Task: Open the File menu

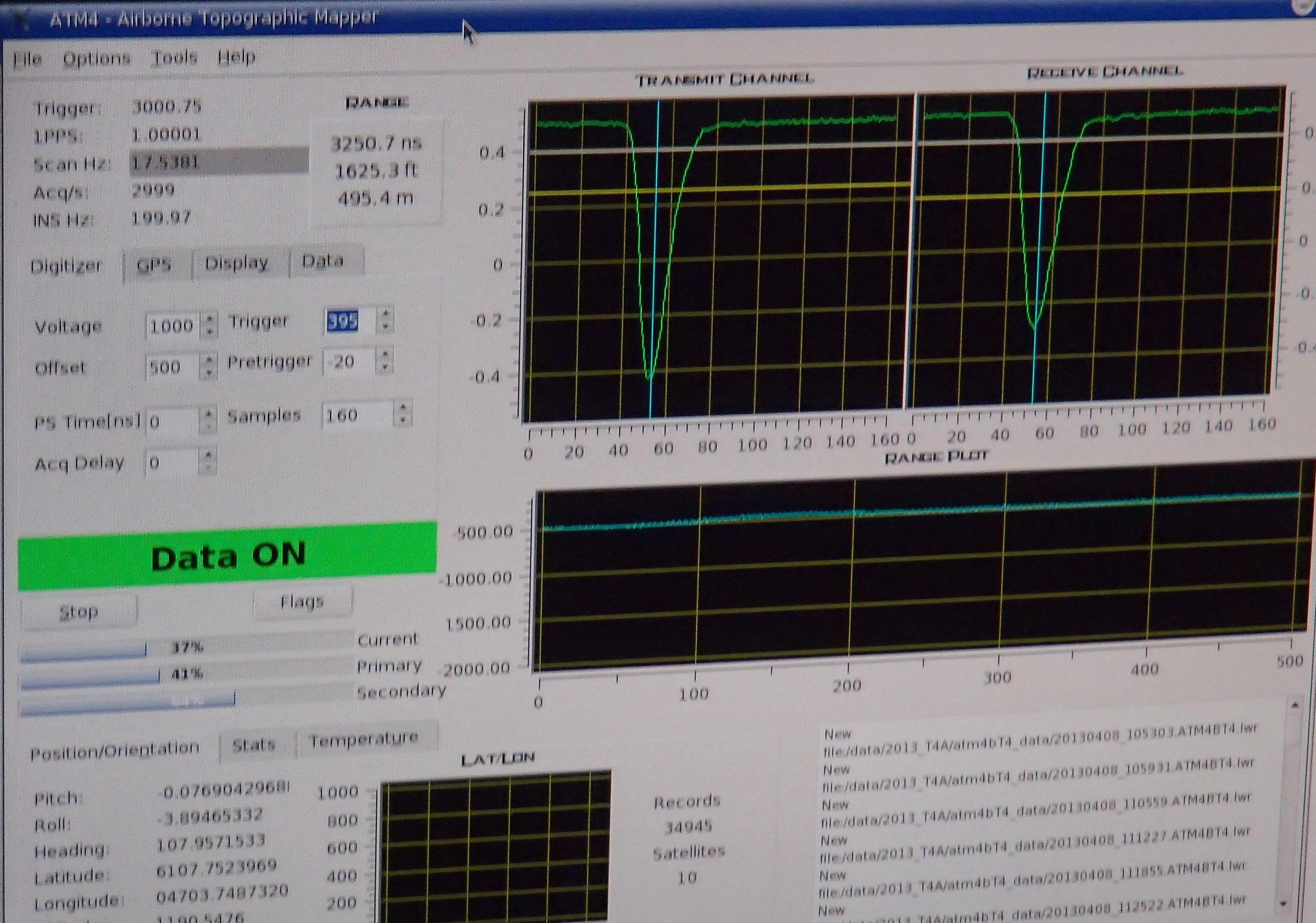Action: 27,60
